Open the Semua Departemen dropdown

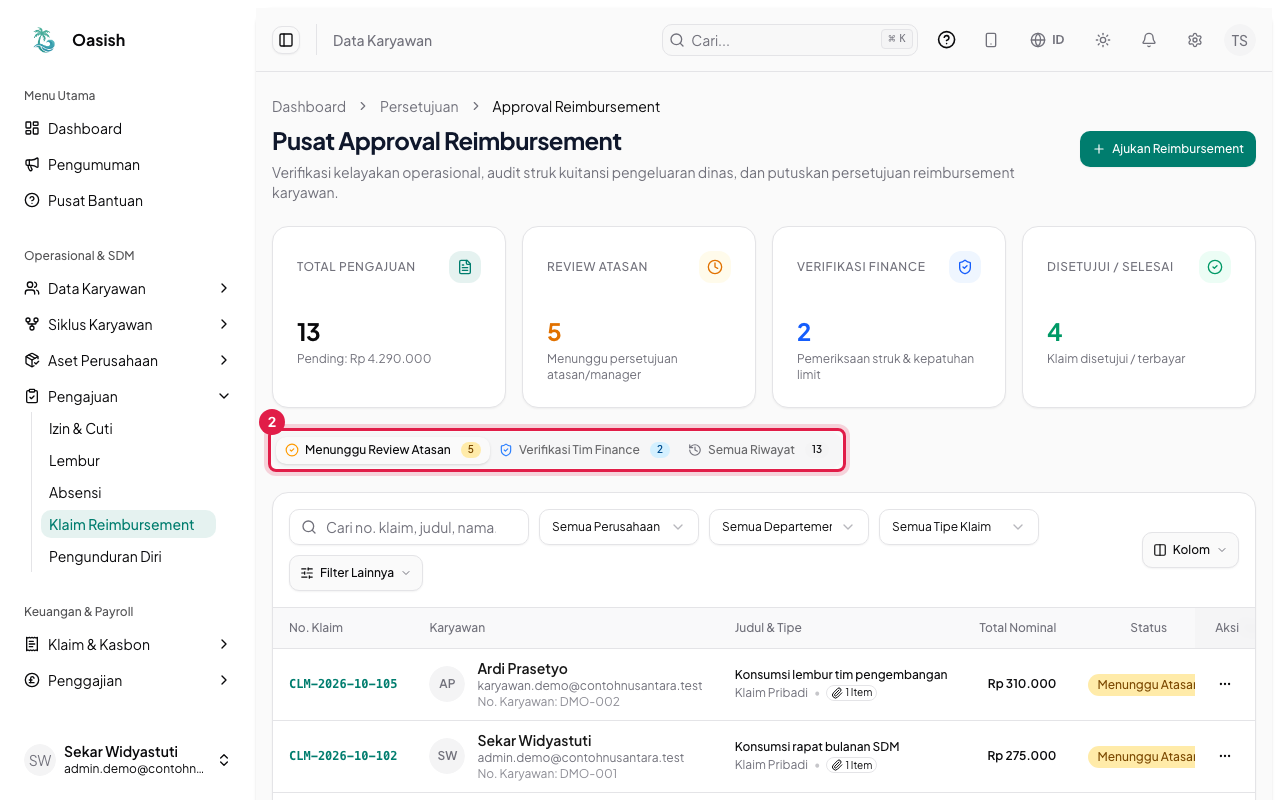pyautogui.click(x=788, y=527)
